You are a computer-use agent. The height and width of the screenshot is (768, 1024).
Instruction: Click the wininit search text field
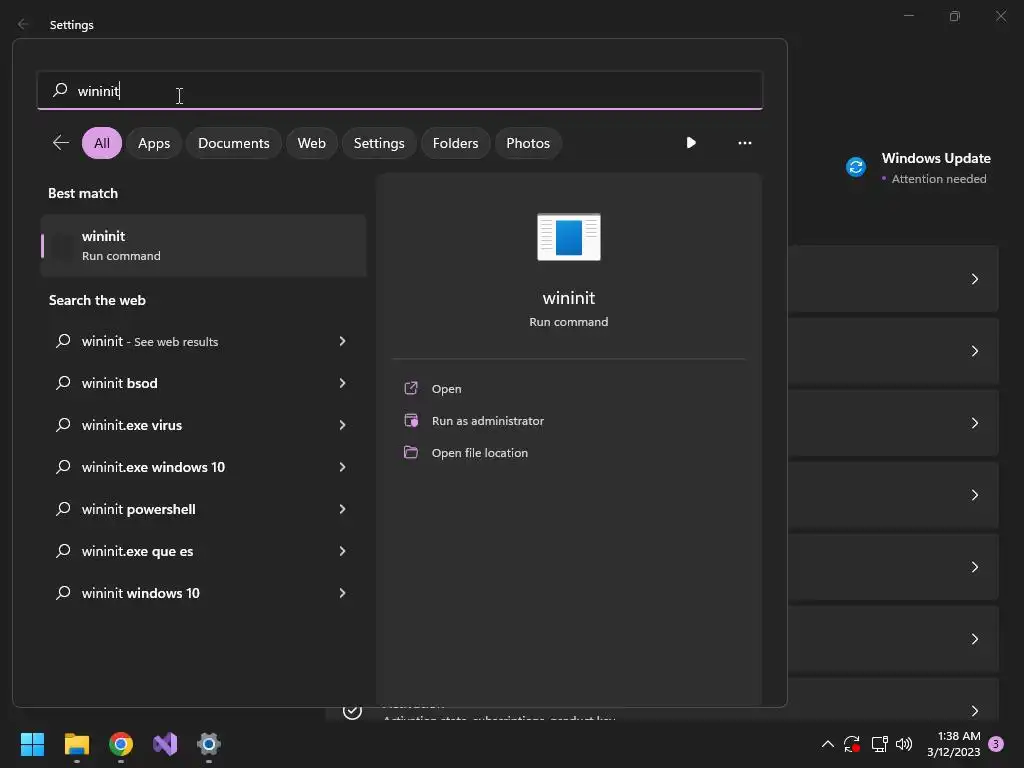click(x=400, y=90)
